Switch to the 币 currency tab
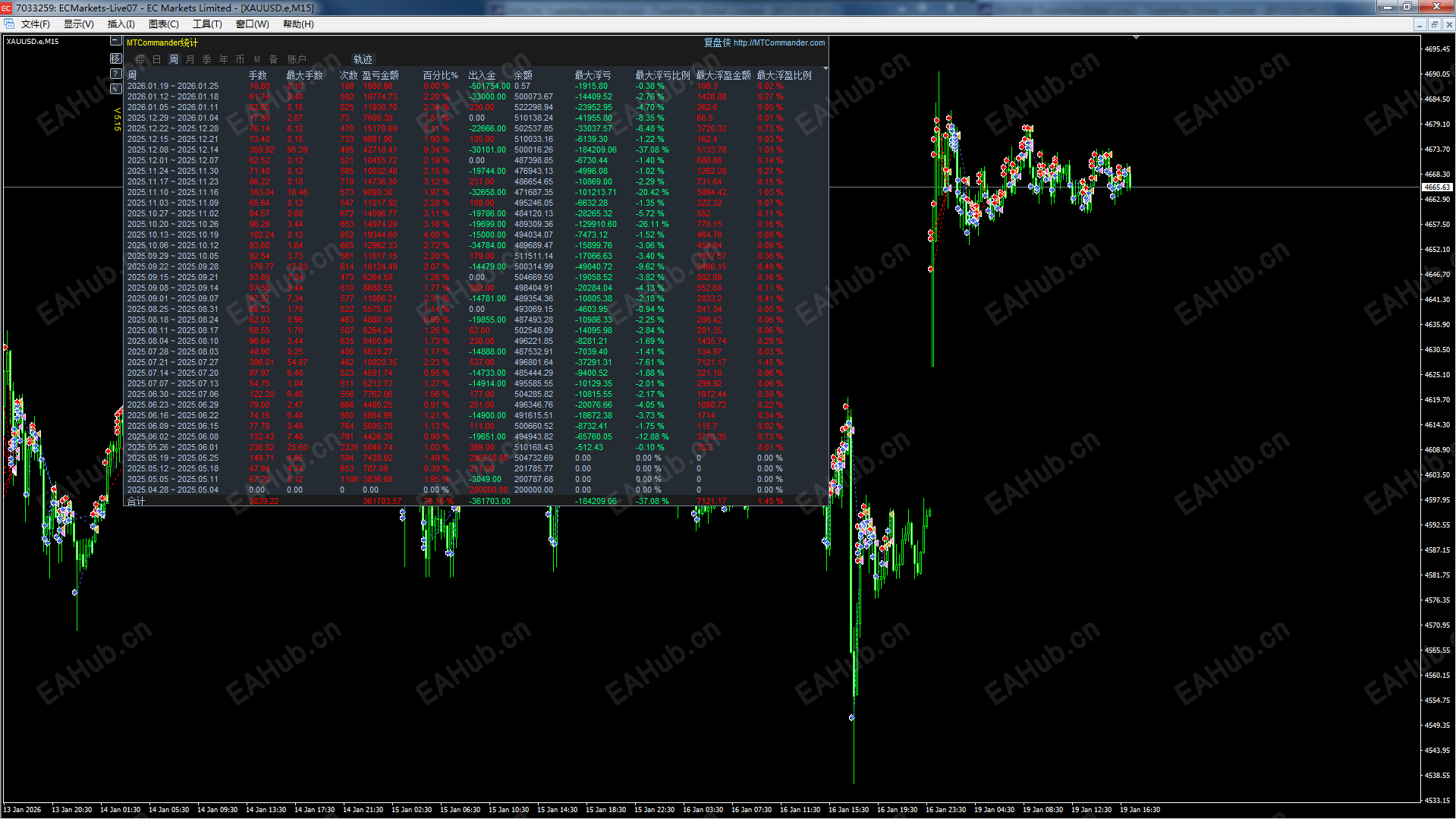The width and height of the screenshot is (1456, 819). [241, 59]
